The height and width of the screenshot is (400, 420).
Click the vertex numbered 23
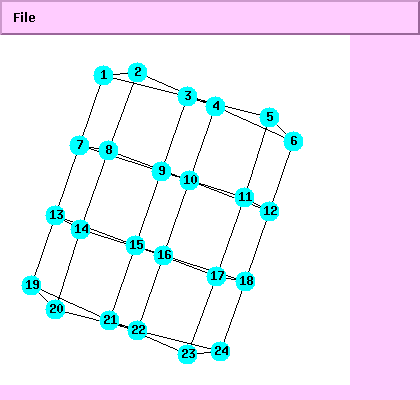pyautogui.click(x=188, y=354)
